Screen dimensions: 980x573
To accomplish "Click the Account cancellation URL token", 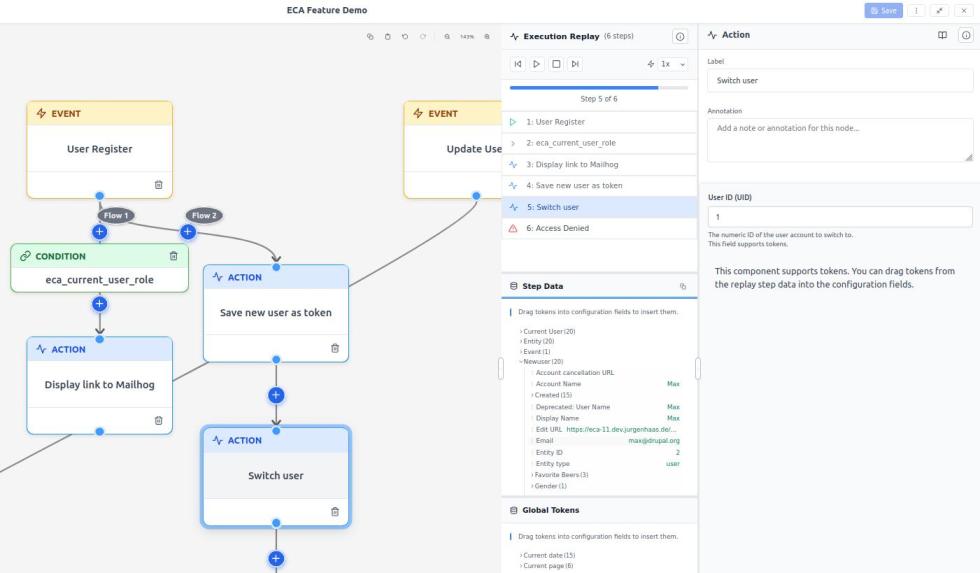I will point(575,372).
